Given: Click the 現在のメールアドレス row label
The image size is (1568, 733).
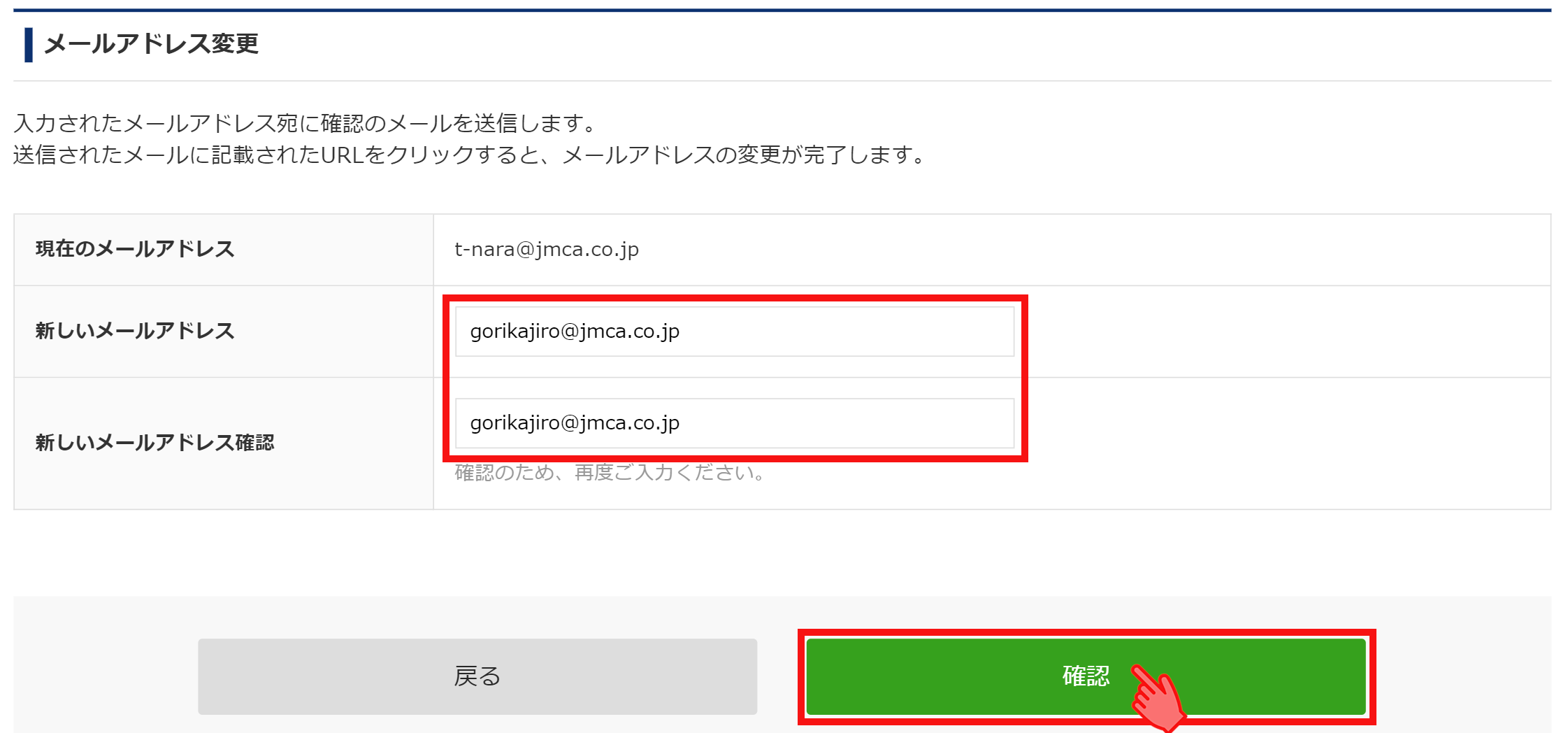Looking at the screenshot, I should pos(135,249).
